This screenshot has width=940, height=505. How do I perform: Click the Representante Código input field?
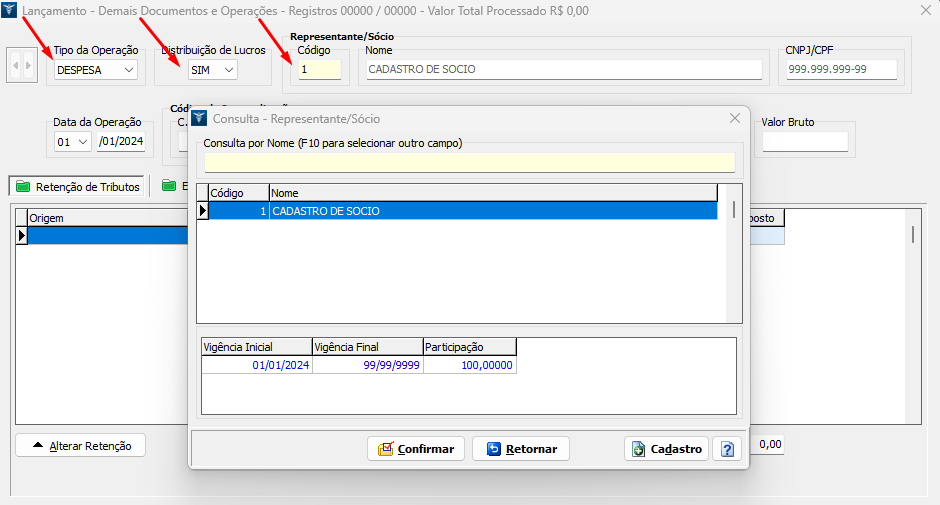(320, 70)
